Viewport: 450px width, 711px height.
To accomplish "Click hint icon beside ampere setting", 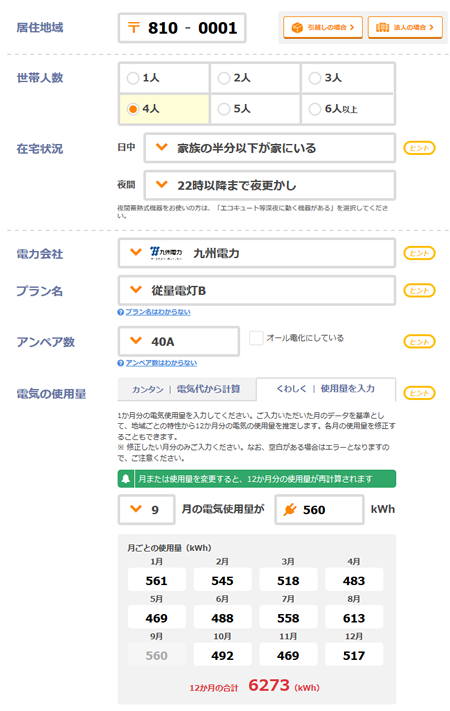I will coord(419,341).
